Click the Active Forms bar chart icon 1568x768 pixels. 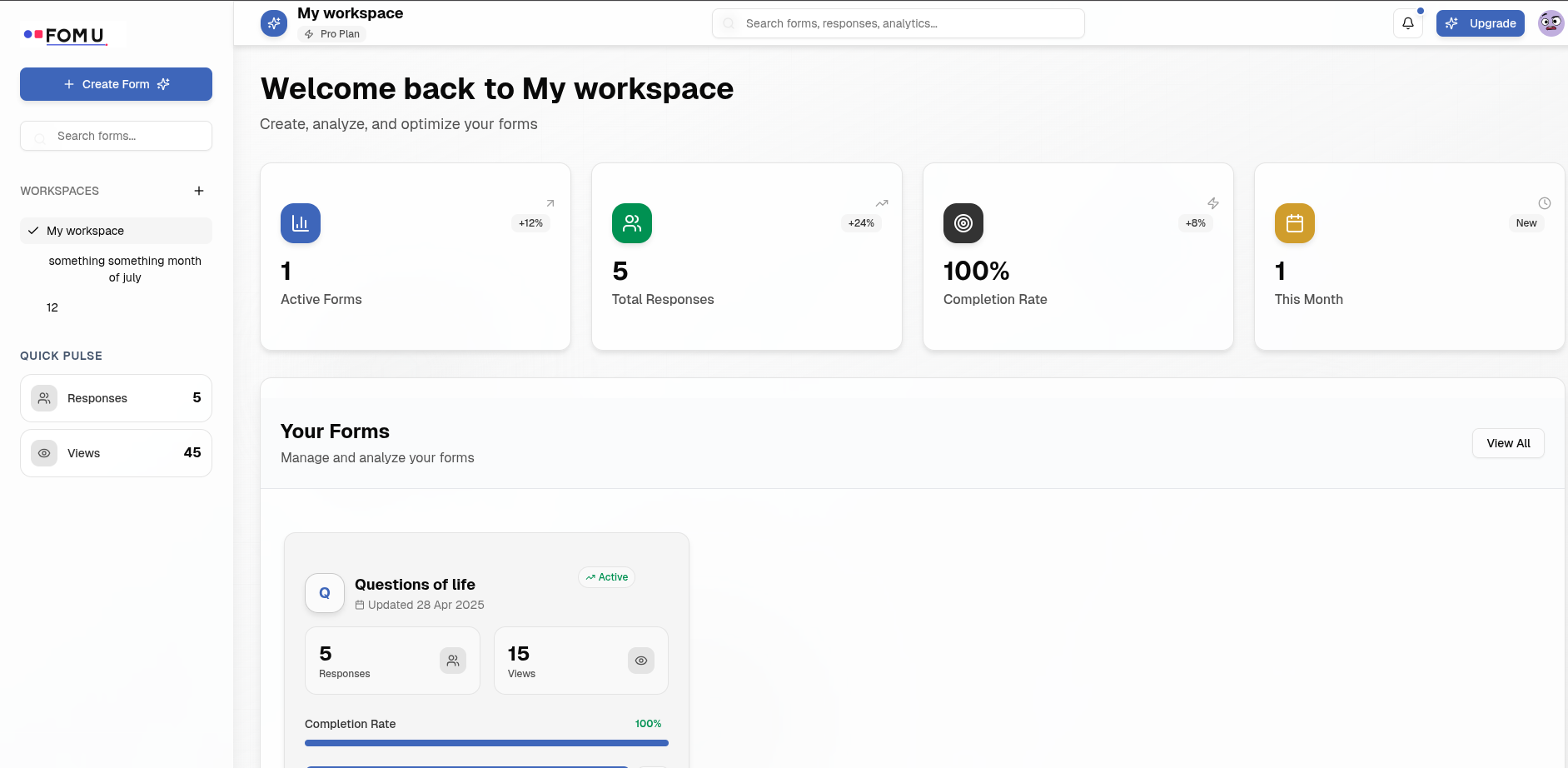(301, 223)
